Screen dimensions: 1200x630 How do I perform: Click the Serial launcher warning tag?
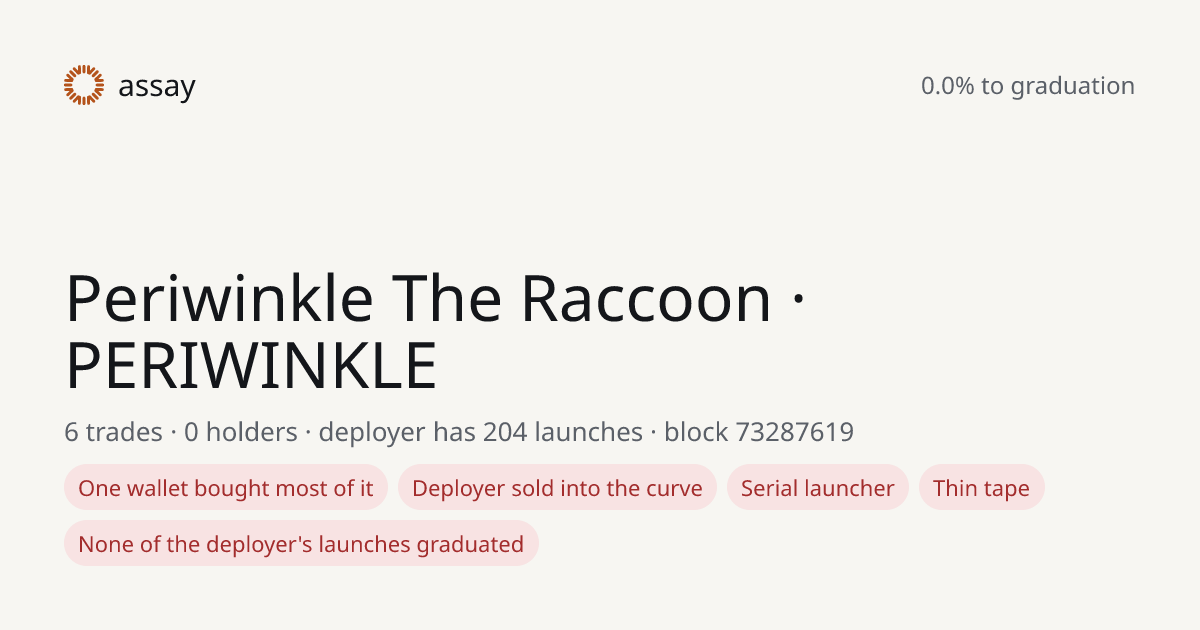coord(818,488)
